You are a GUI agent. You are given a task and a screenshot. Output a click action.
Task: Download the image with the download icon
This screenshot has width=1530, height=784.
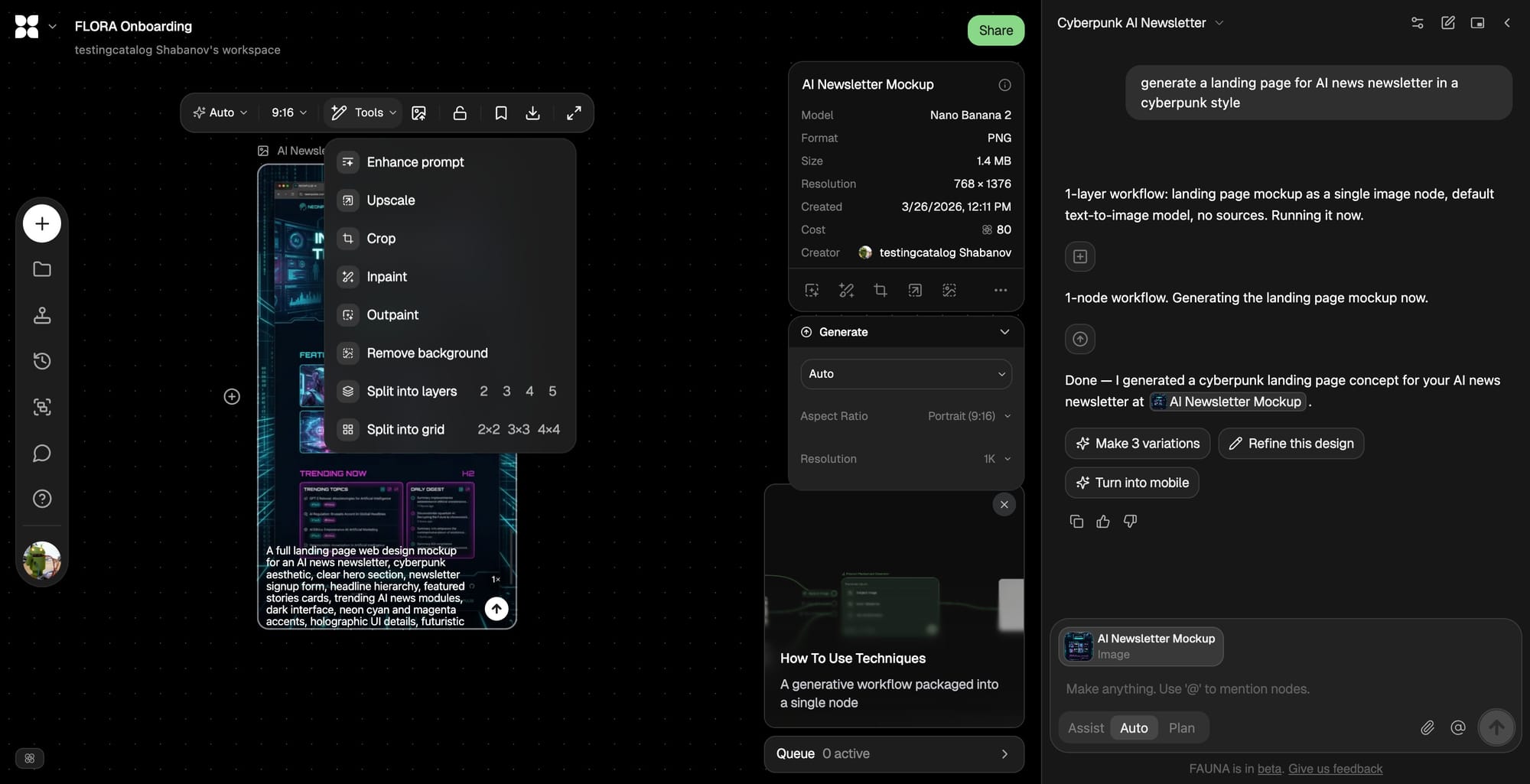pos(533,113)
